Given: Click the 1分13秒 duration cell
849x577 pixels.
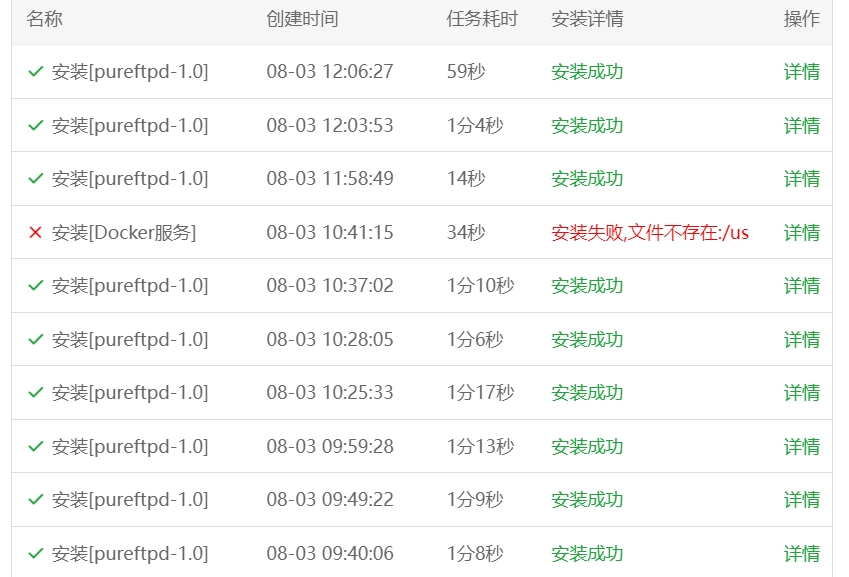Looking at the screenshot, I should tap(480, 447).
